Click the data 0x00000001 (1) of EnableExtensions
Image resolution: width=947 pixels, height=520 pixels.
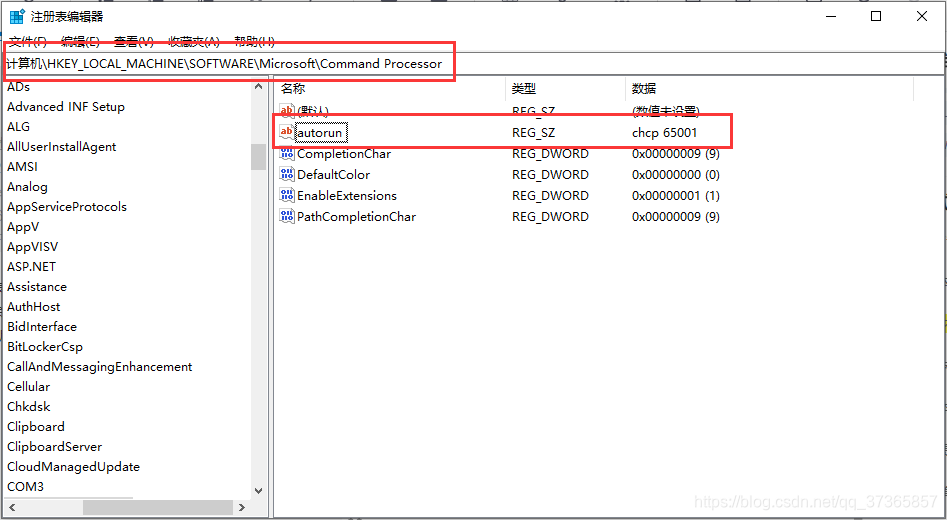[x=676, y=196]
